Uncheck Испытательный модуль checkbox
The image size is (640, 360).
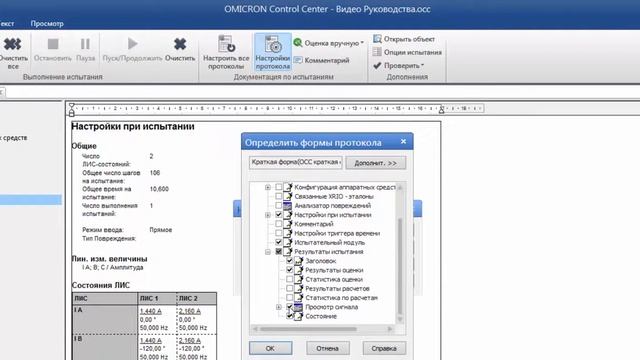[x=279, y=242]
